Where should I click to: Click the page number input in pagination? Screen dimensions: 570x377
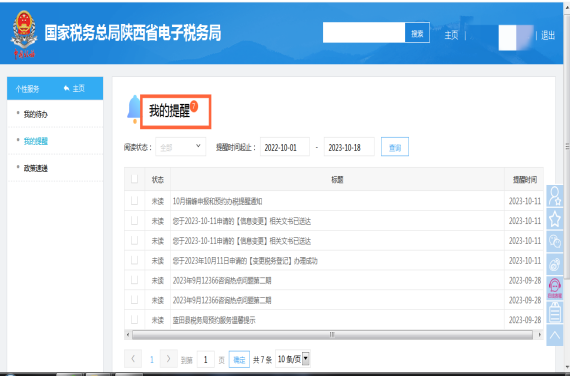206,360
